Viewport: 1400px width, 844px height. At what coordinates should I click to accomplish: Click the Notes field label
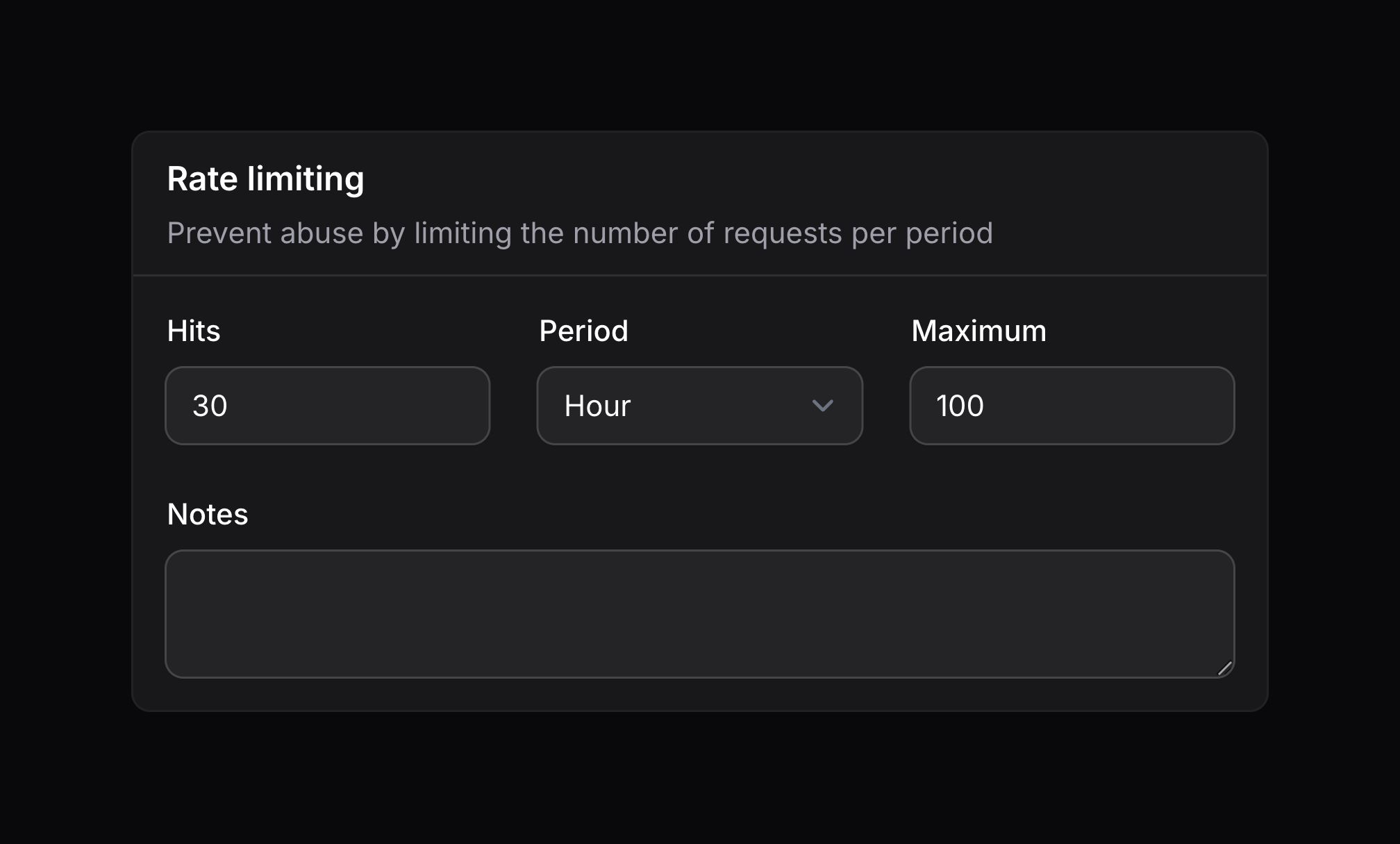(207, 515)
